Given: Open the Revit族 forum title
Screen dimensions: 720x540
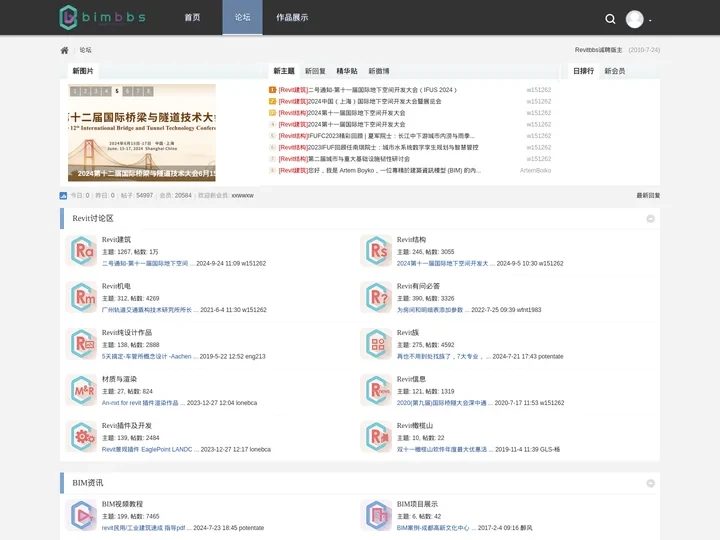Looking at the screenshot, I should tap(408, 332).
